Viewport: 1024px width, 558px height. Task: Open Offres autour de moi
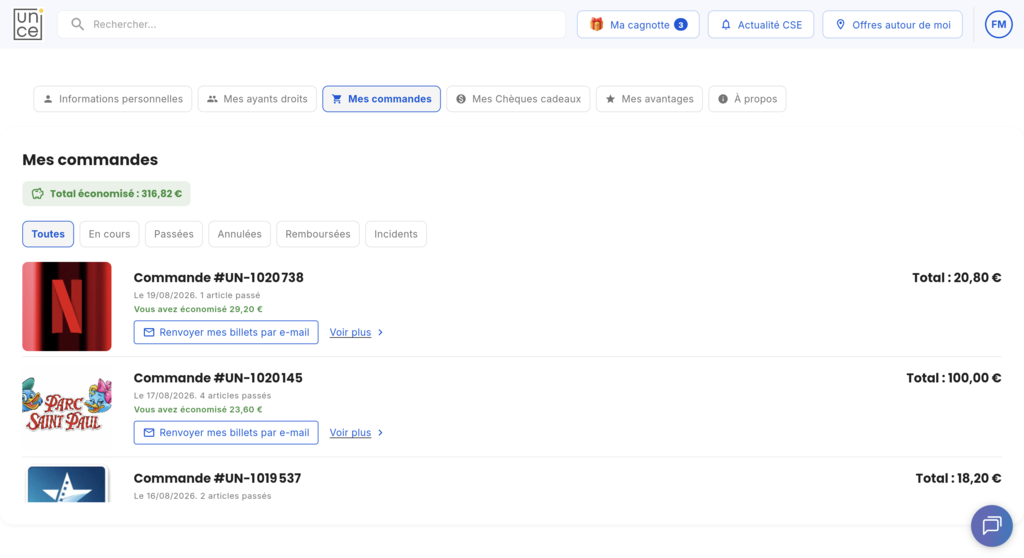tap(892, 24)
